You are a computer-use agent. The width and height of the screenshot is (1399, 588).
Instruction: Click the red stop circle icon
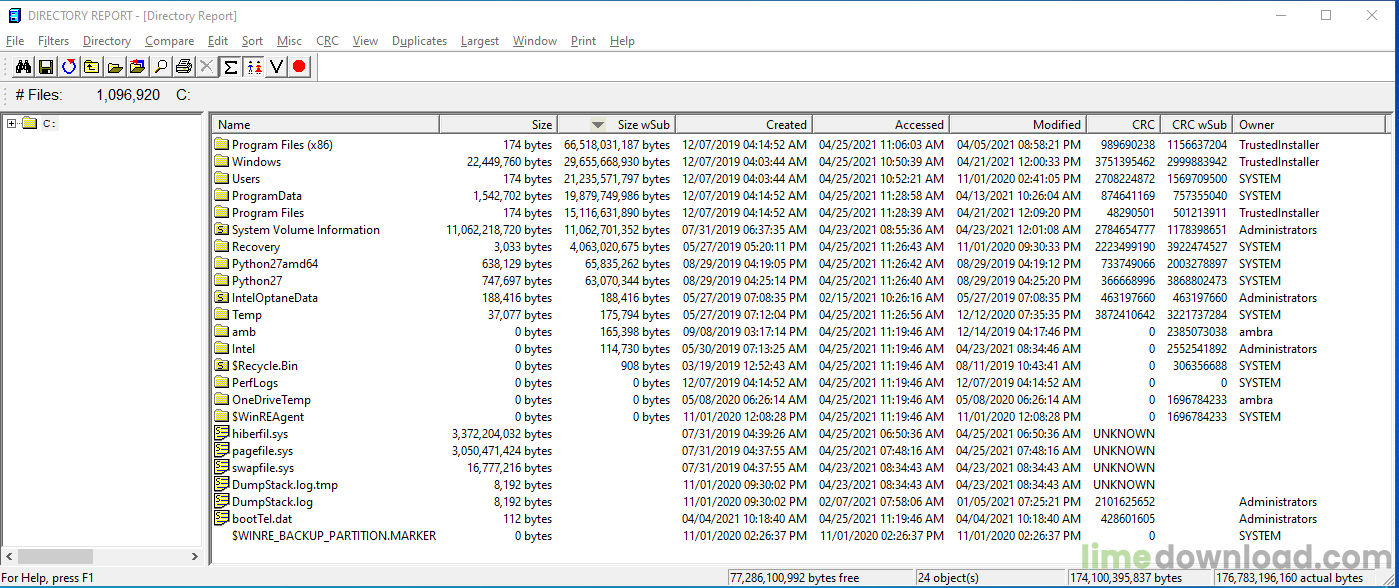(299, 67)
